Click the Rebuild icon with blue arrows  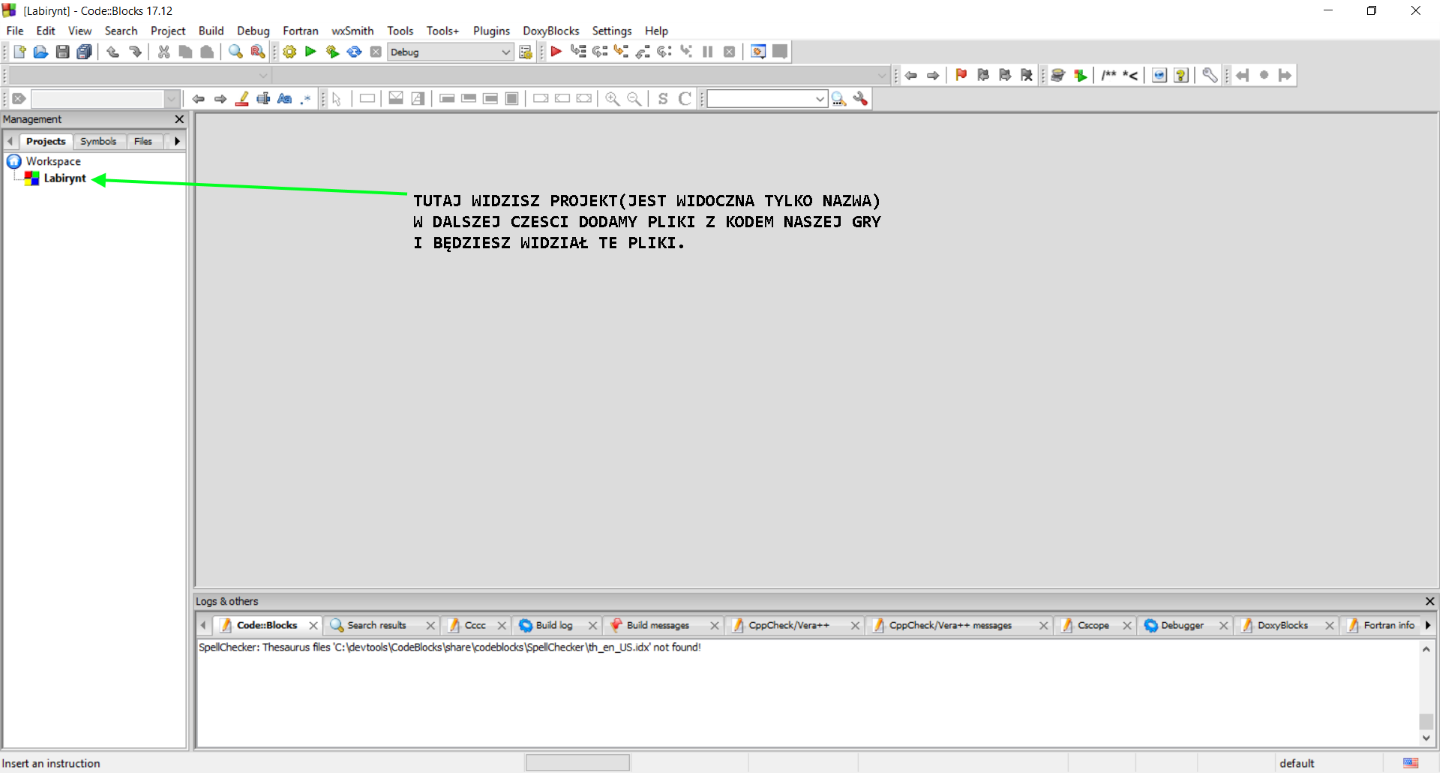[354, 52]
